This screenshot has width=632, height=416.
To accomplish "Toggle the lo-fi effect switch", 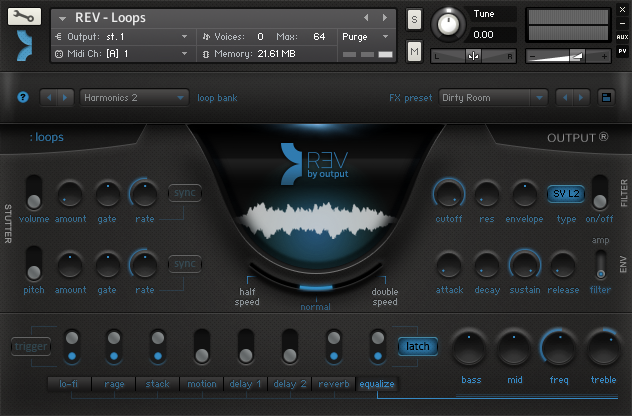I will click(x=72, y=347).
